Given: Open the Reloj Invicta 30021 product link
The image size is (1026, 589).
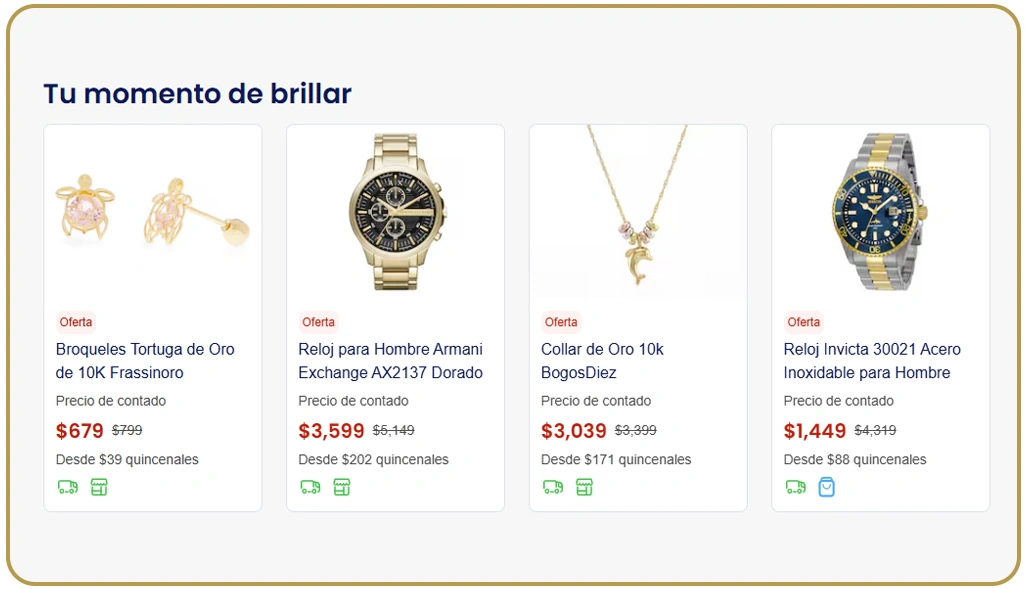Looking at the screenshot, I should pos(872,360).
